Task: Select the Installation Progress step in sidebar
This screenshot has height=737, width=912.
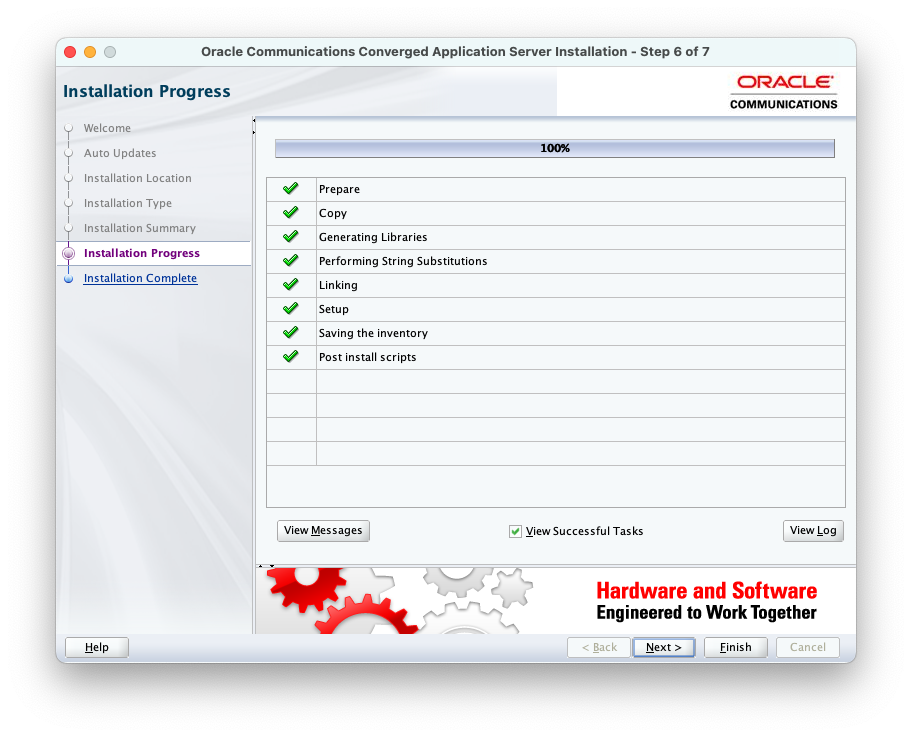Action: point(142,253)
